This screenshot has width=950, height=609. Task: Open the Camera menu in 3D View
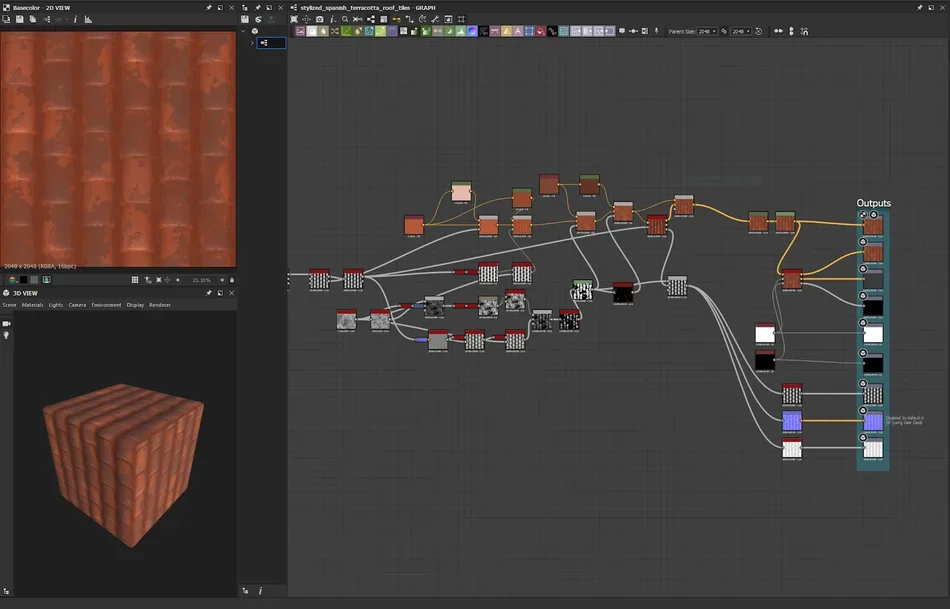click(x=77, y=305)
